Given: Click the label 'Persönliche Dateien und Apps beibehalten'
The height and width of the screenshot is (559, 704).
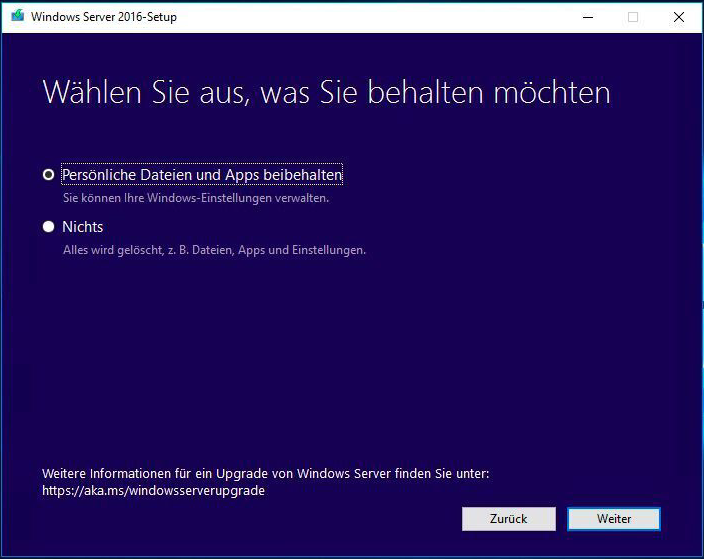Looking at the screenshot, I should pyautogui.click(x=202, y=175).
